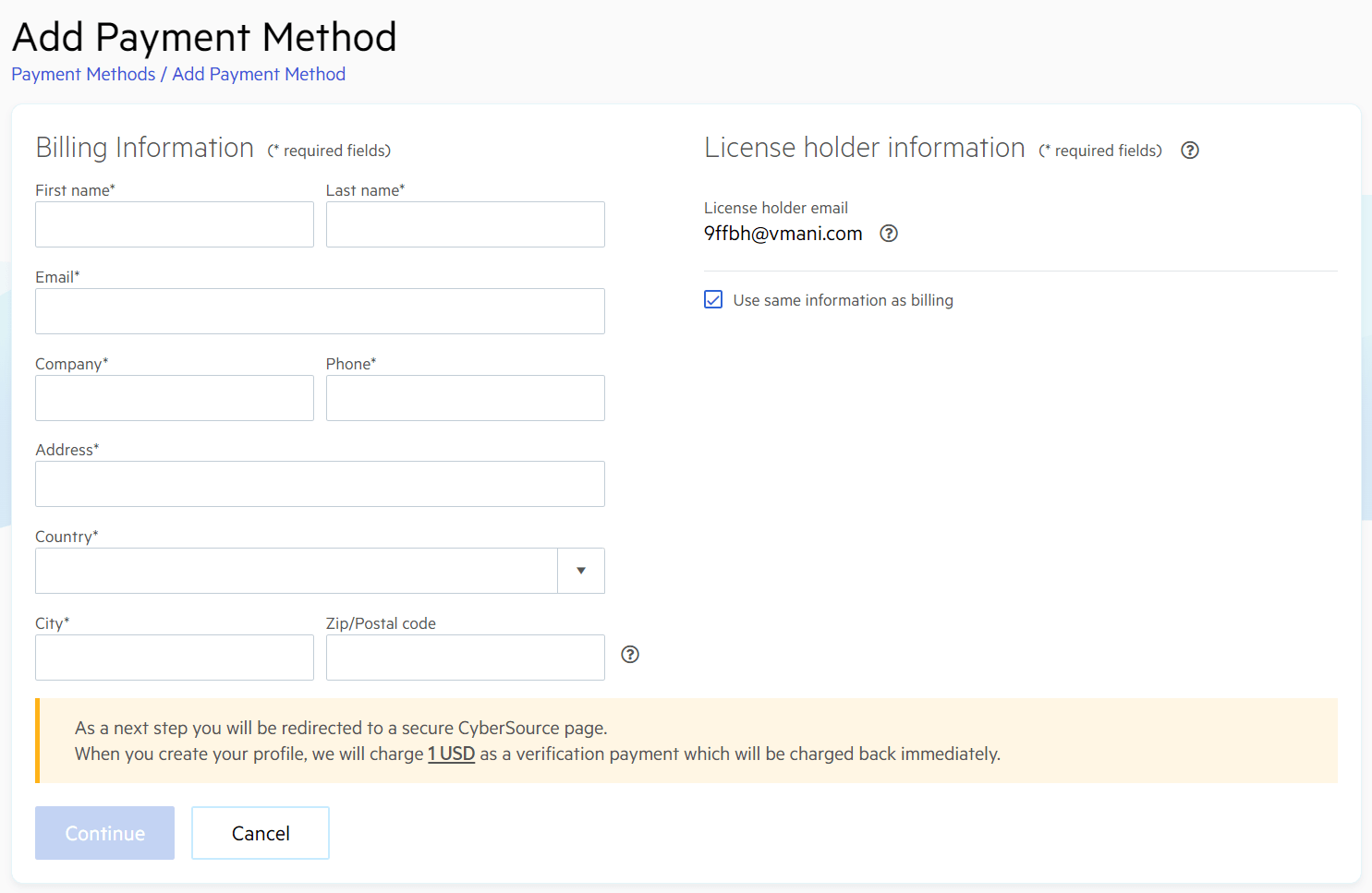Uncheck "Use same information as billing"
The height and width of the screenshot is (893, 1372).
[712, 299]
